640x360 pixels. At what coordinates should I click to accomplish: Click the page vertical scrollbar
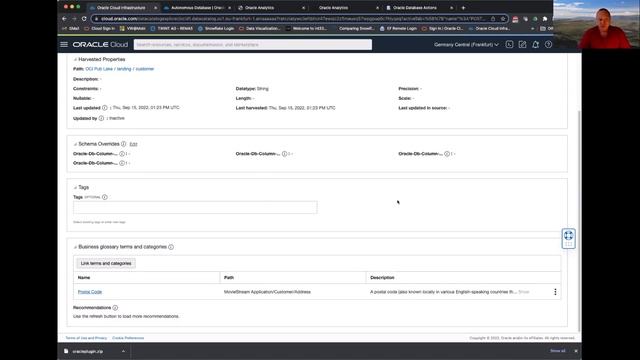tap(580, 220)
